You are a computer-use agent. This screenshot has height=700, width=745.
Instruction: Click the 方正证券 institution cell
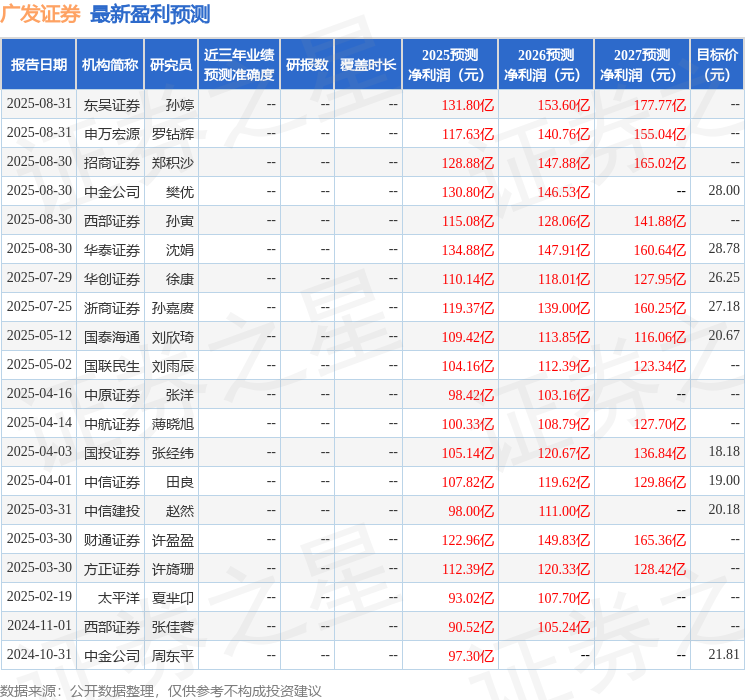pyautogui.click(x=112, y=569)
